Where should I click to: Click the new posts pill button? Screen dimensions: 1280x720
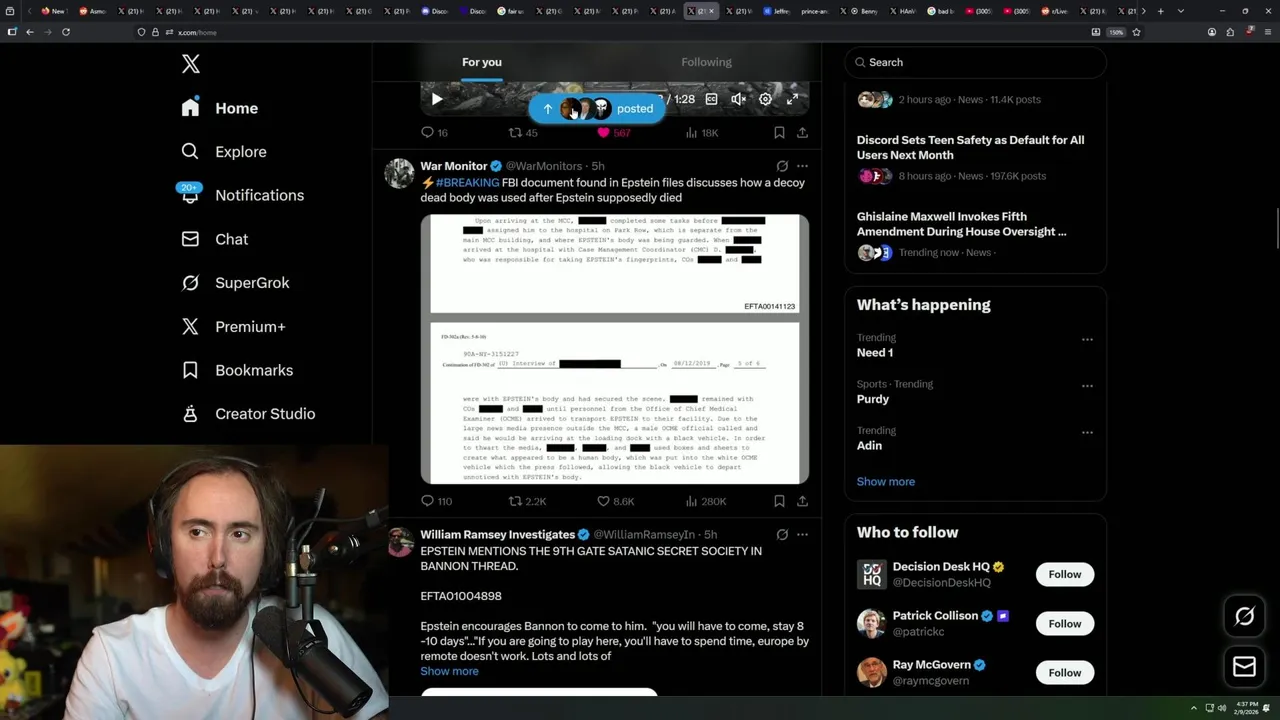pos(597,109)
